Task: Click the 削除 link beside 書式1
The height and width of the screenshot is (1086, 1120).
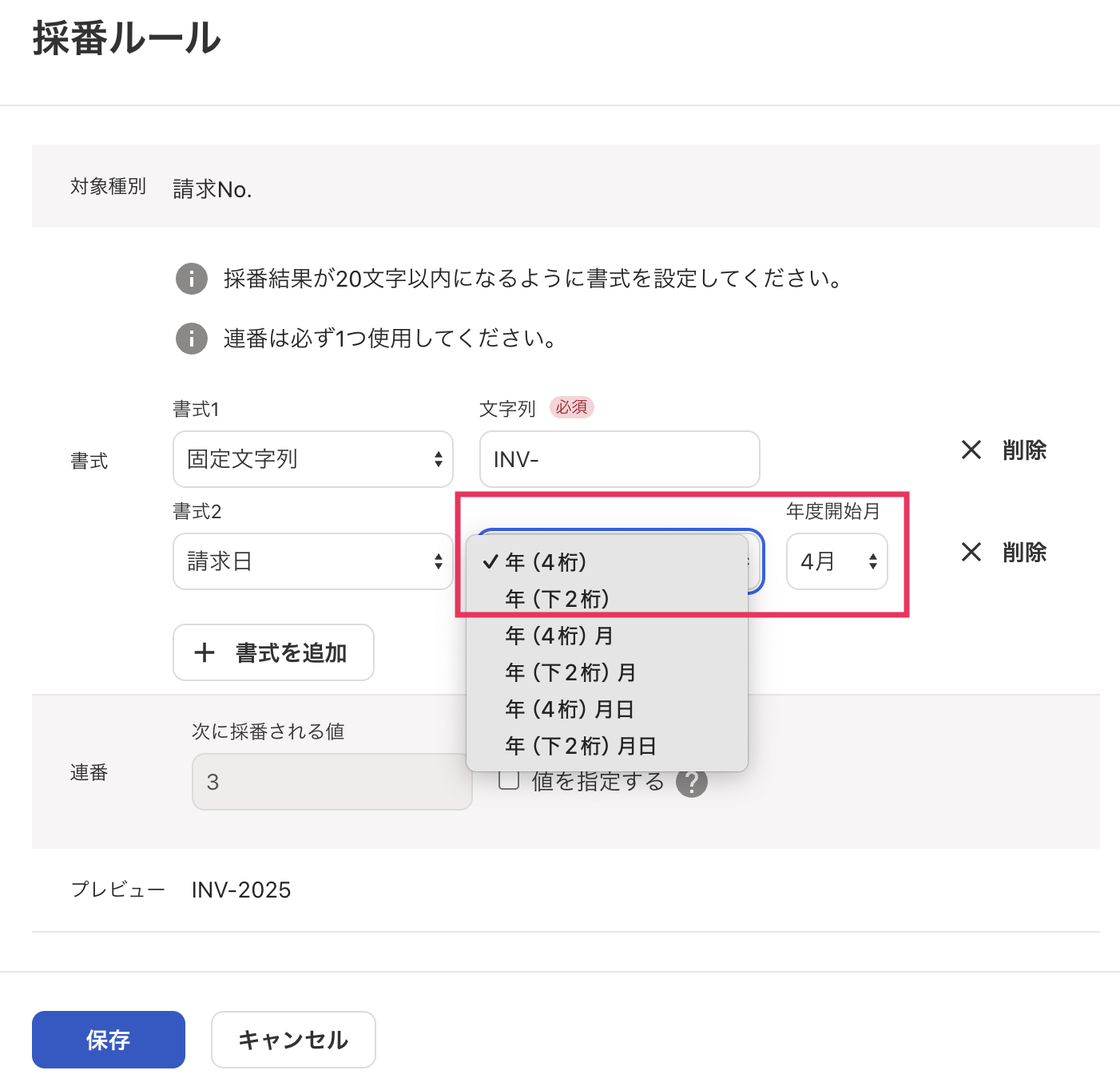Action: (x=1023, y=450)
